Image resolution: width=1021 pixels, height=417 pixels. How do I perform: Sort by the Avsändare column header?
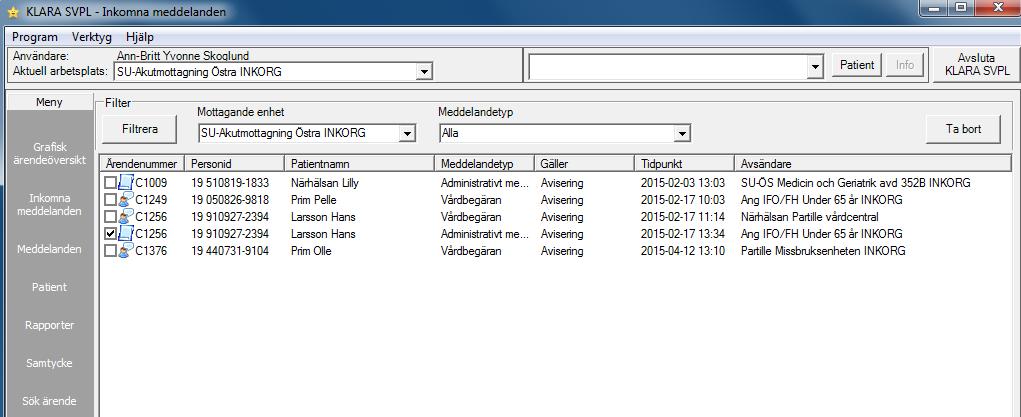pyautogui.click(x=873, y=164)
